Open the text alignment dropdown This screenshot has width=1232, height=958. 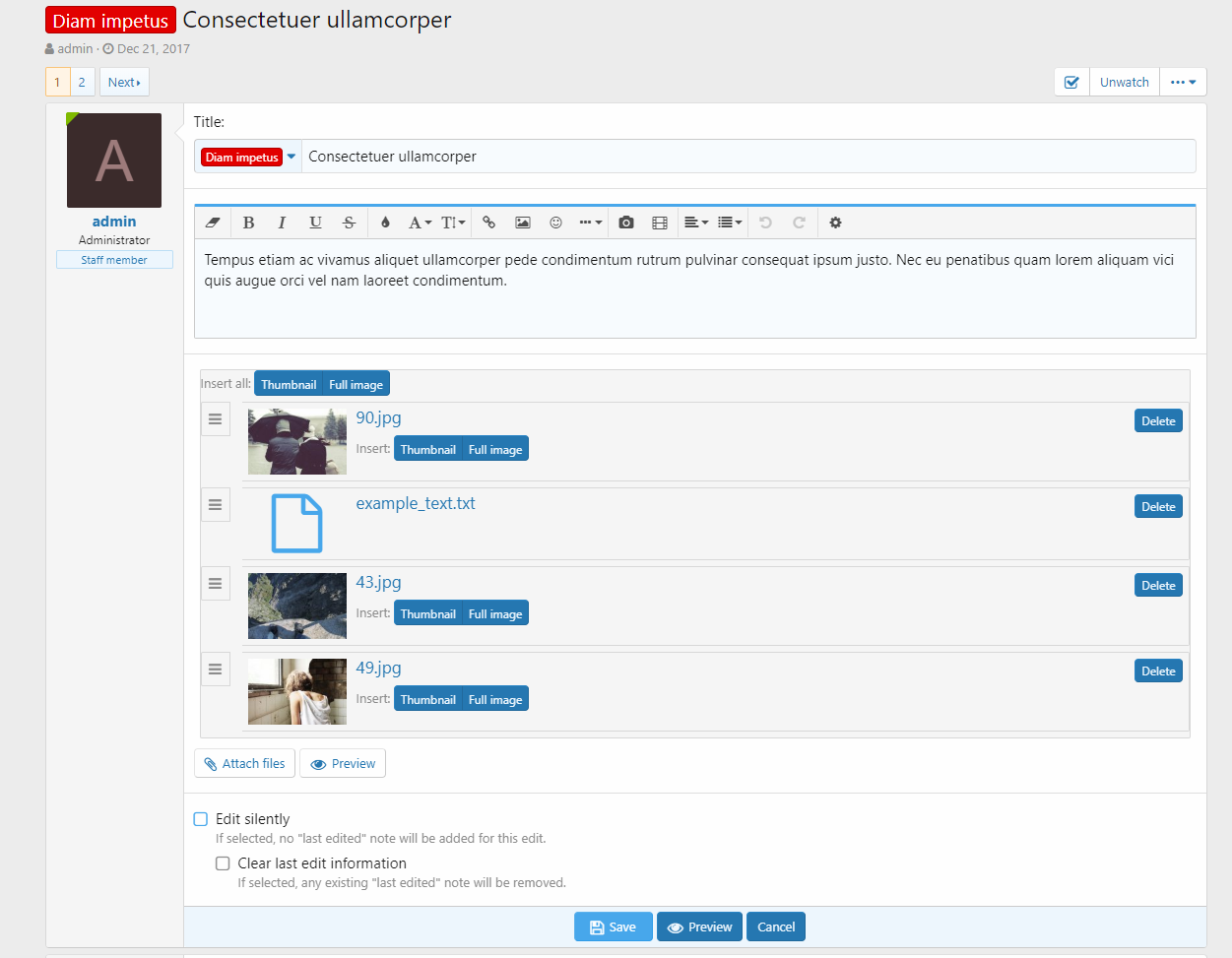pos(696,223)
